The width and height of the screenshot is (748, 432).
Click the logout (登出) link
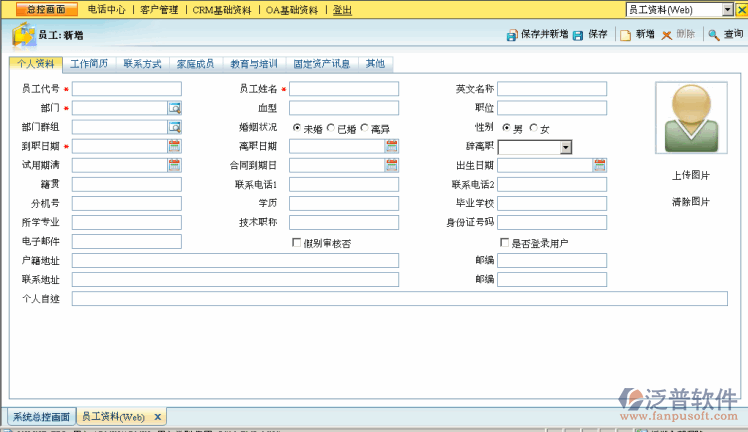342,10
